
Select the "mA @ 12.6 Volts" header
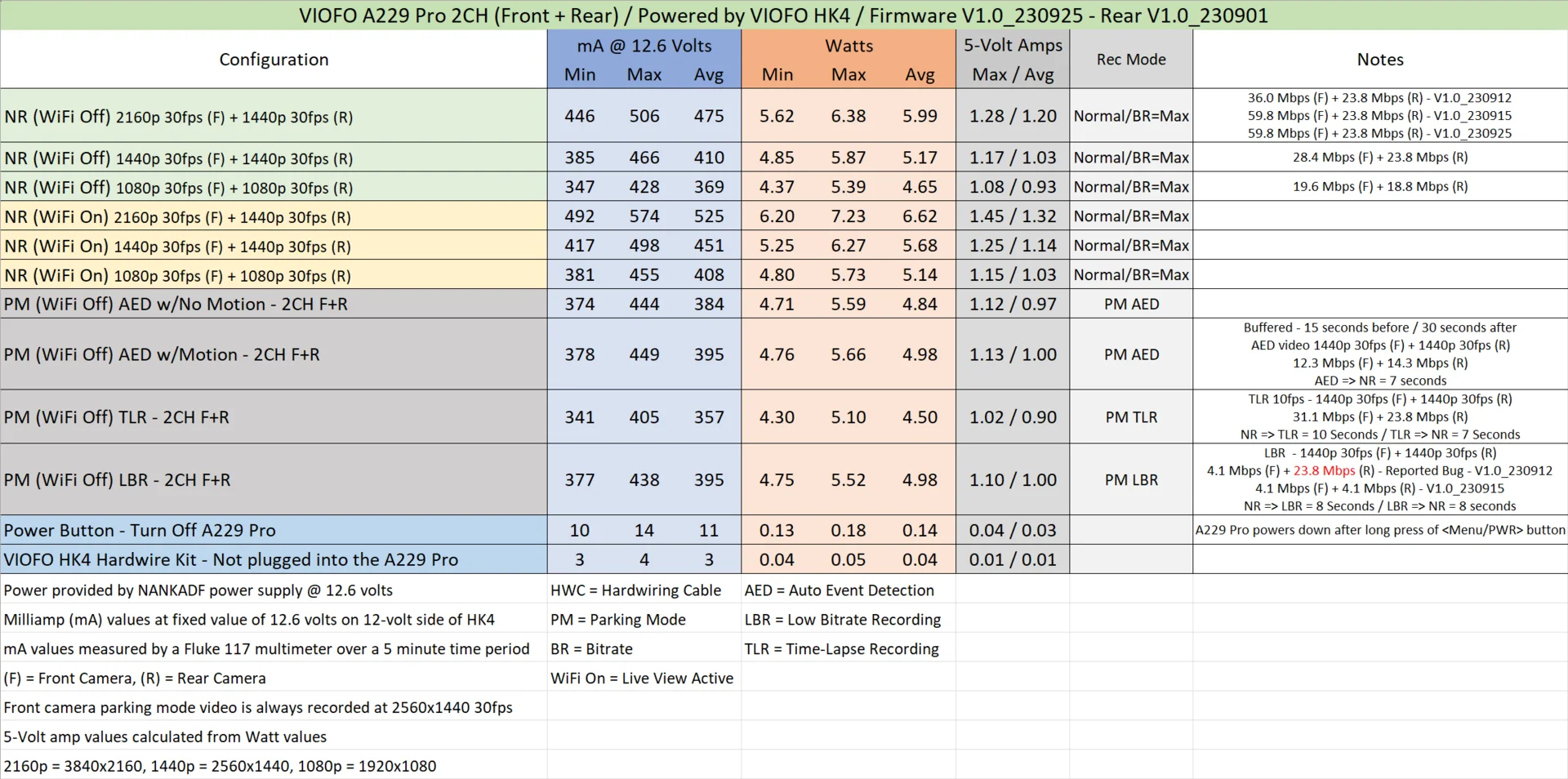pos(644,46)
